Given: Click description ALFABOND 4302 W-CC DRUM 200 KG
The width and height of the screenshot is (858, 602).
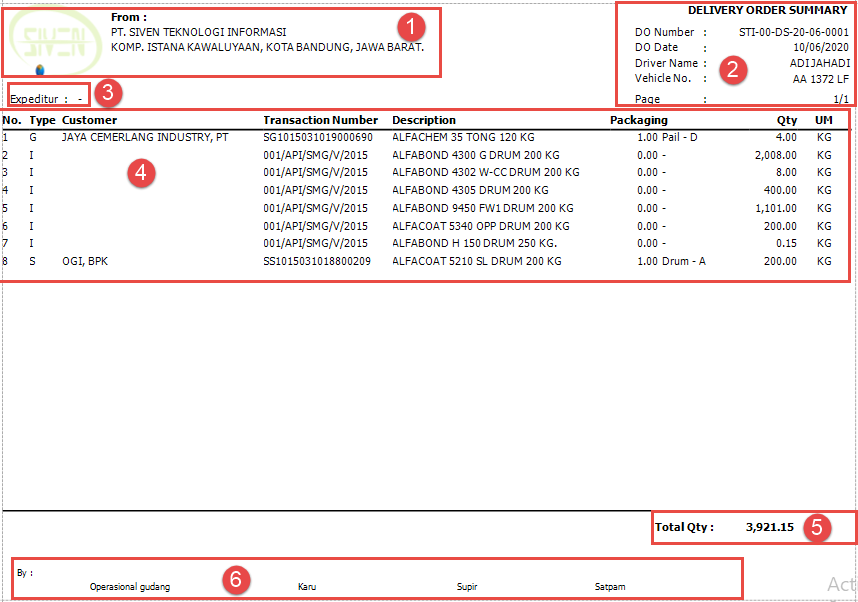Looking at the screenshot, I should tap(486, 172).
